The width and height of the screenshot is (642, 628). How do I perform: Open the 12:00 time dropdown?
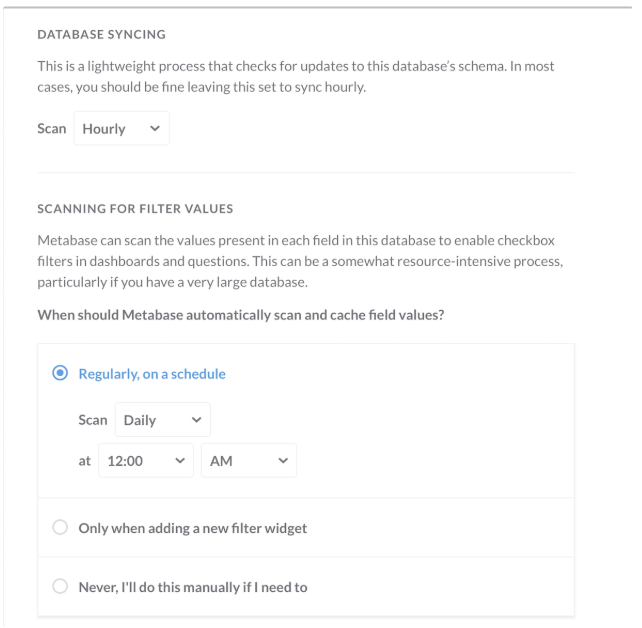(145, 461)
